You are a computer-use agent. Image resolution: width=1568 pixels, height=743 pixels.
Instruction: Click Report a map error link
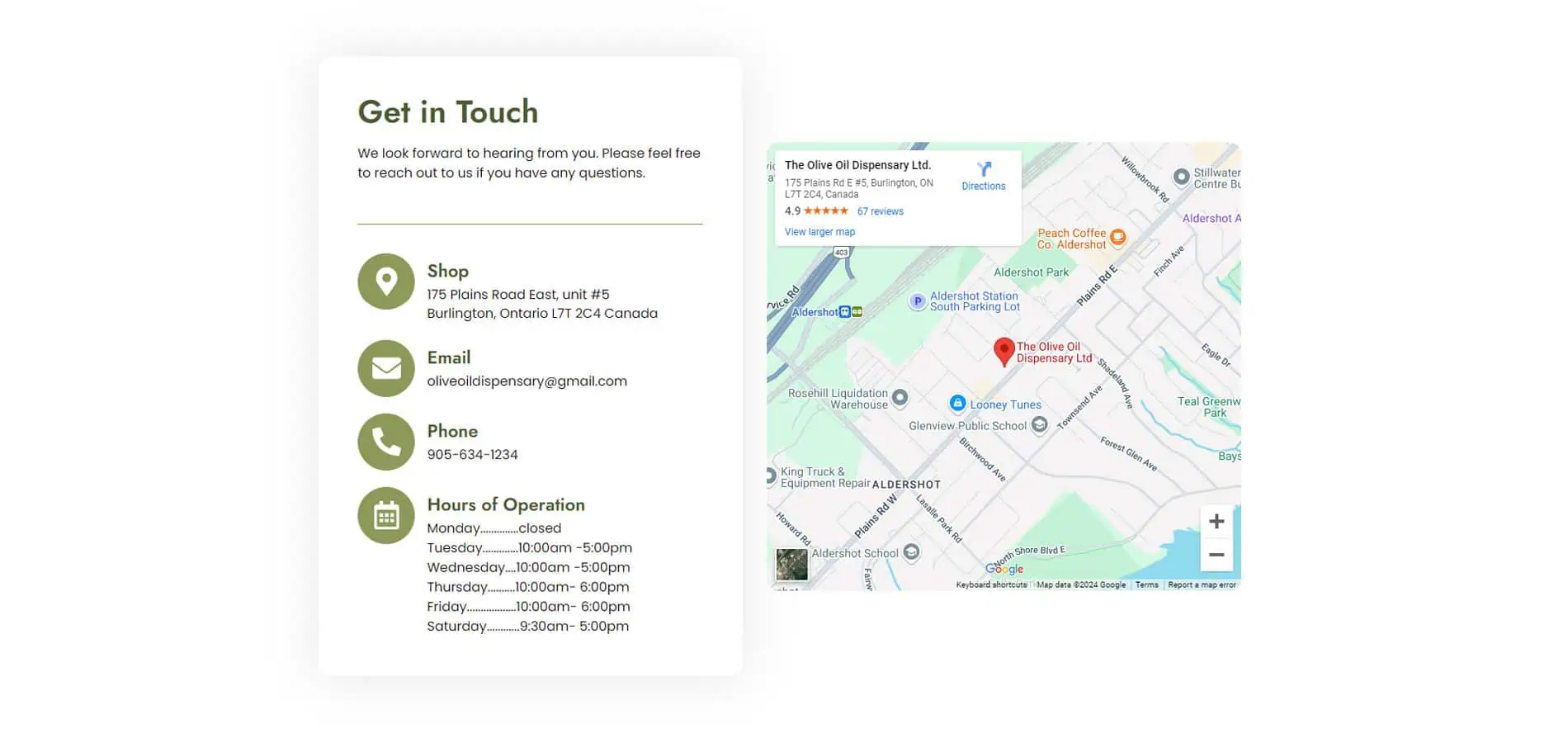click(1202, 584)
